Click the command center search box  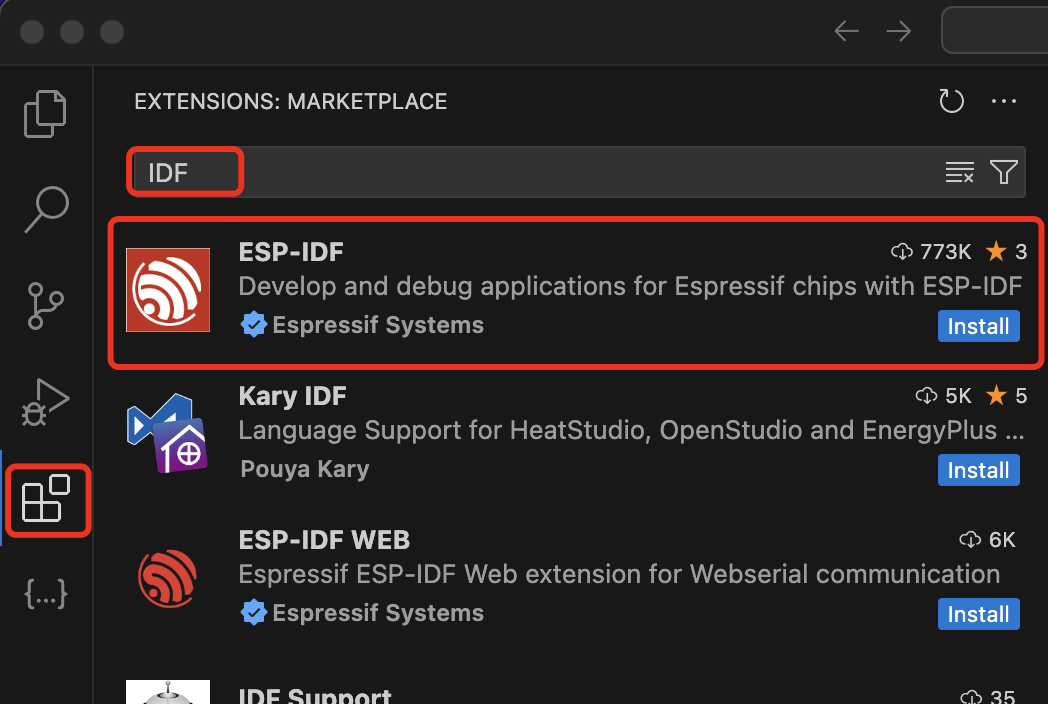(x=995, y=30)
